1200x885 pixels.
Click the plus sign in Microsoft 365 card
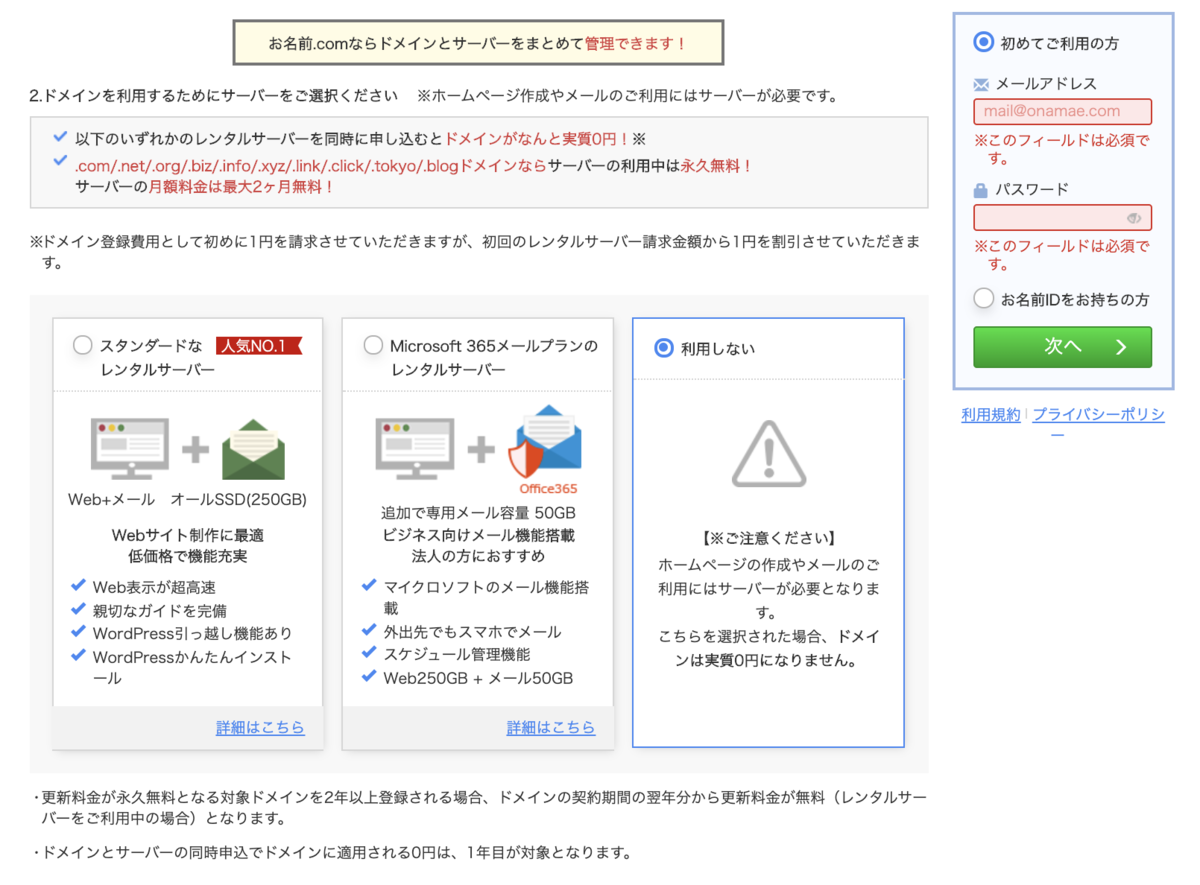[482, 449]
